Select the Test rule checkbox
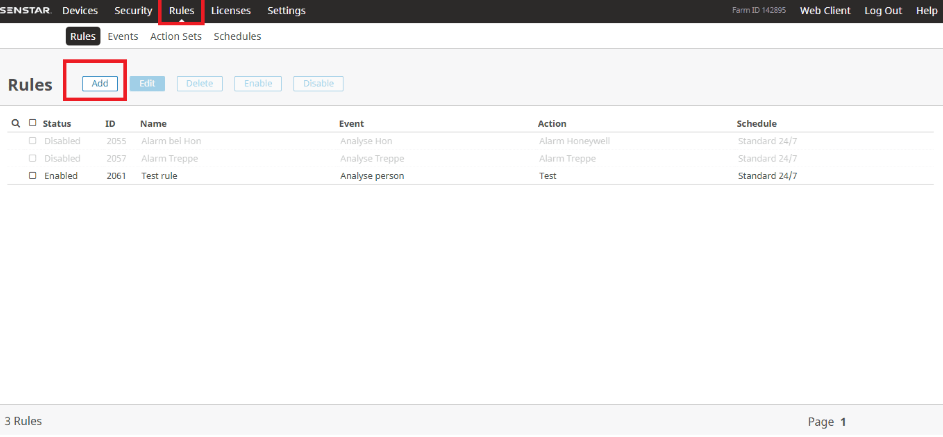 [x=32, y=176]
